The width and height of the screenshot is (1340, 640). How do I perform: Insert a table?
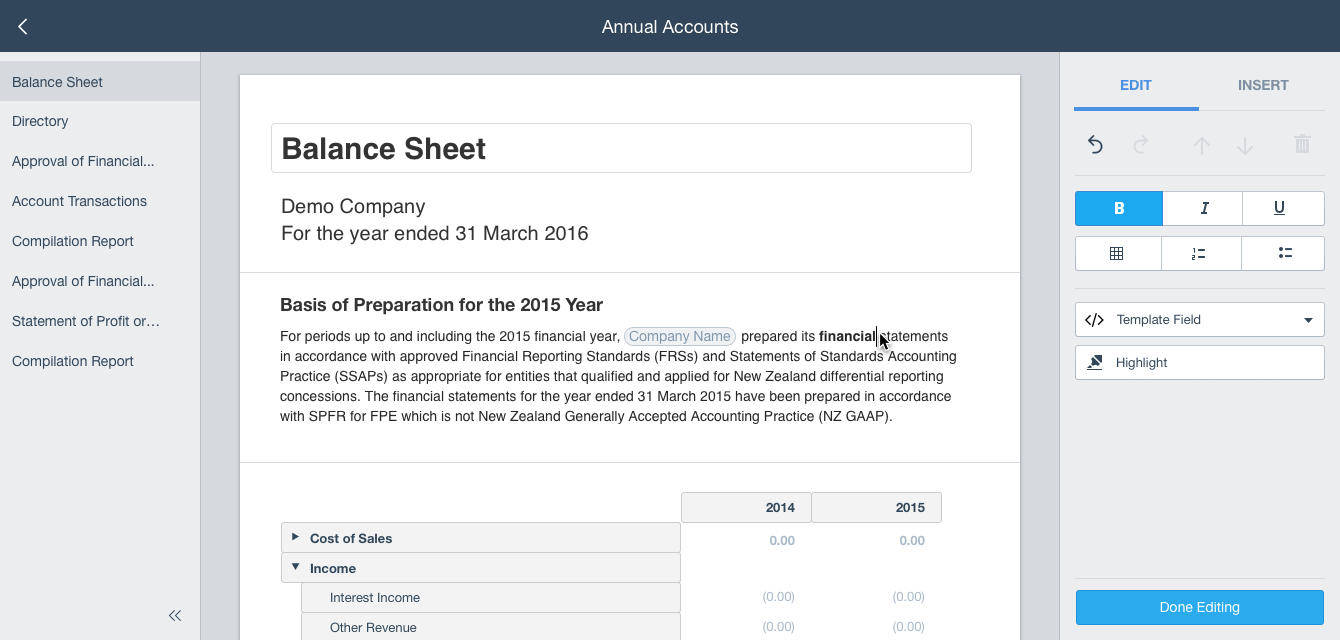[x=1118, y=254]
